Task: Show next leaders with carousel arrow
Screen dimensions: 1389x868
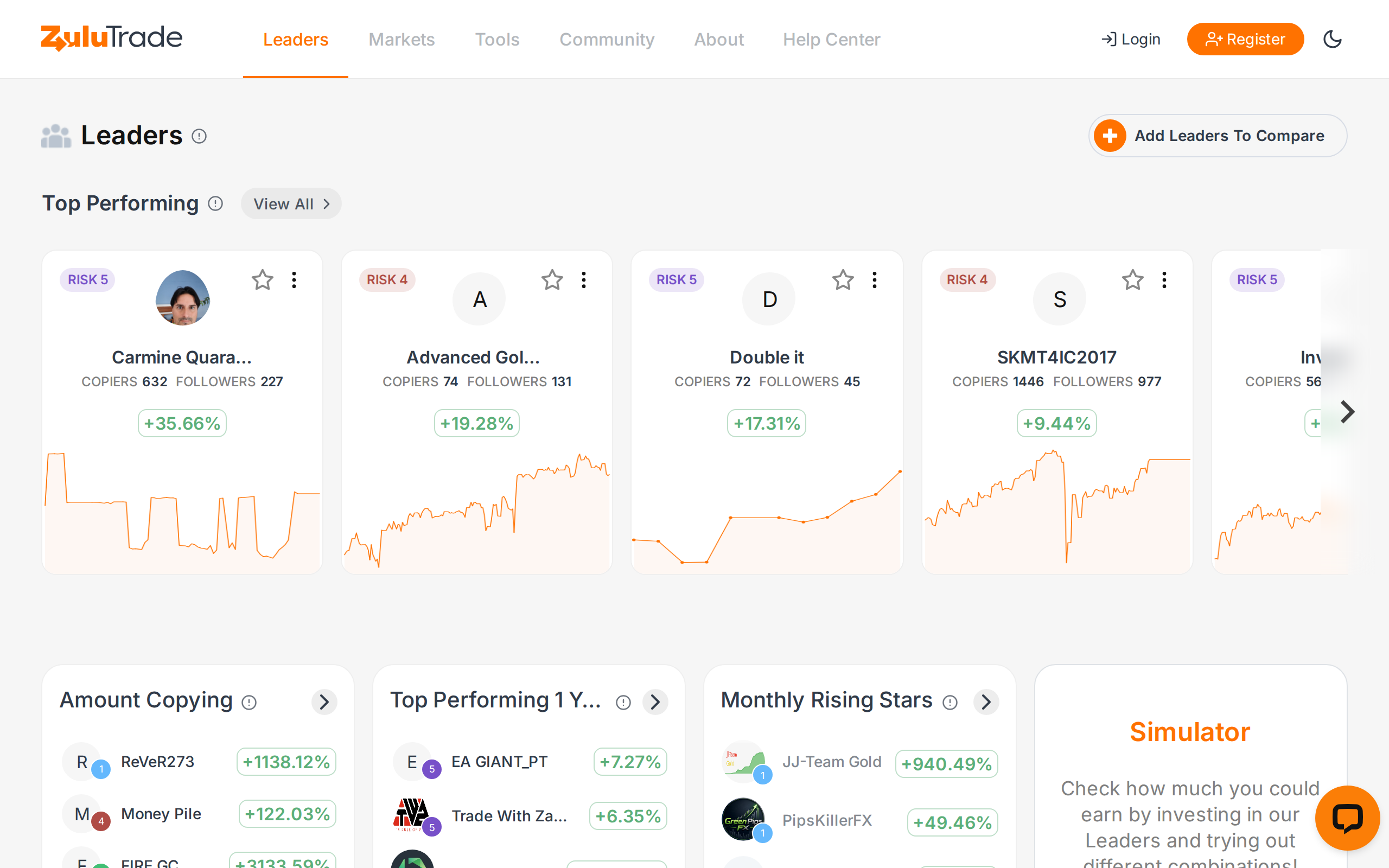Action: pyautogui.click(x=1347, y=412)
